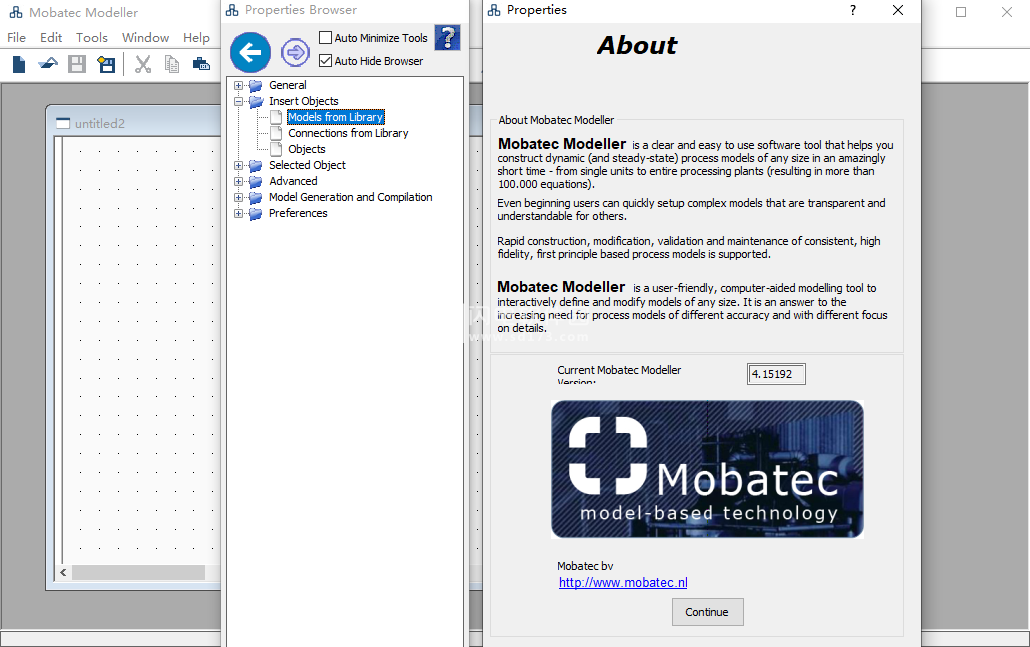
Task: Collapse the Insert Objects tree node
Action: 238,101
